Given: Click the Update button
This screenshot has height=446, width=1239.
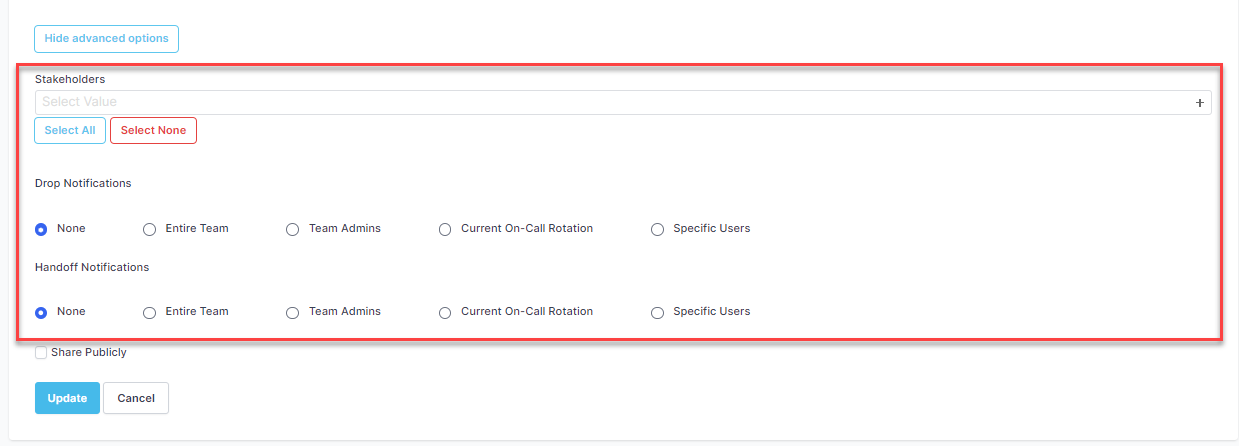Looking at the screenshot, I should tap(67, 398).
